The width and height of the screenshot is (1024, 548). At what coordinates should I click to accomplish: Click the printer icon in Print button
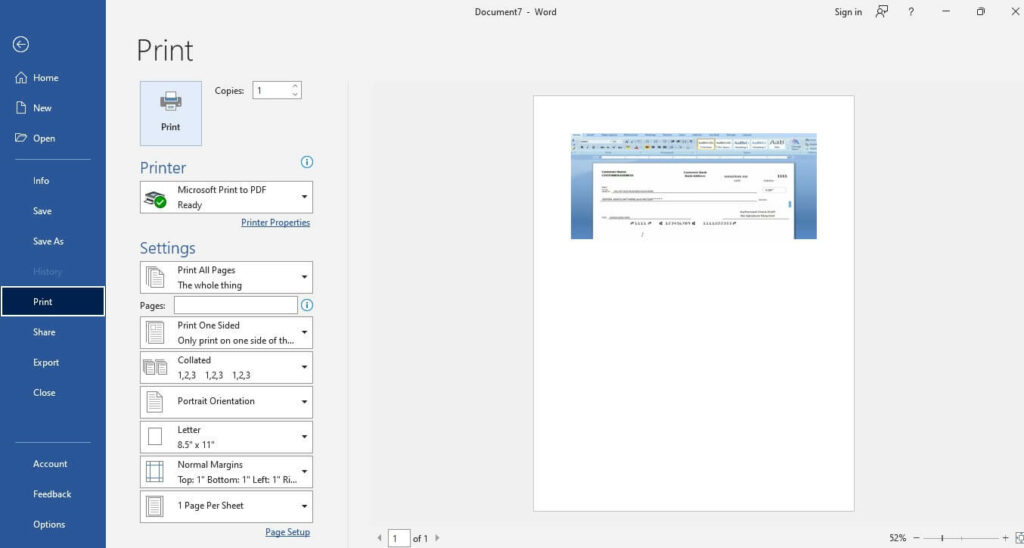170,101
